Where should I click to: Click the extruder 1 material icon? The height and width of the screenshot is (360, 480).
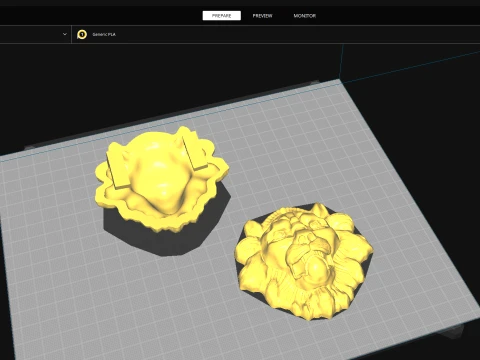[82, 34]
